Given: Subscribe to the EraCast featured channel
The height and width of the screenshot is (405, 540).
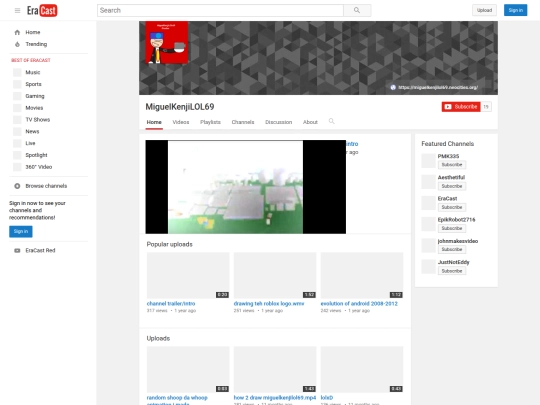Looking at the screenshot, I should coord(452,207).
